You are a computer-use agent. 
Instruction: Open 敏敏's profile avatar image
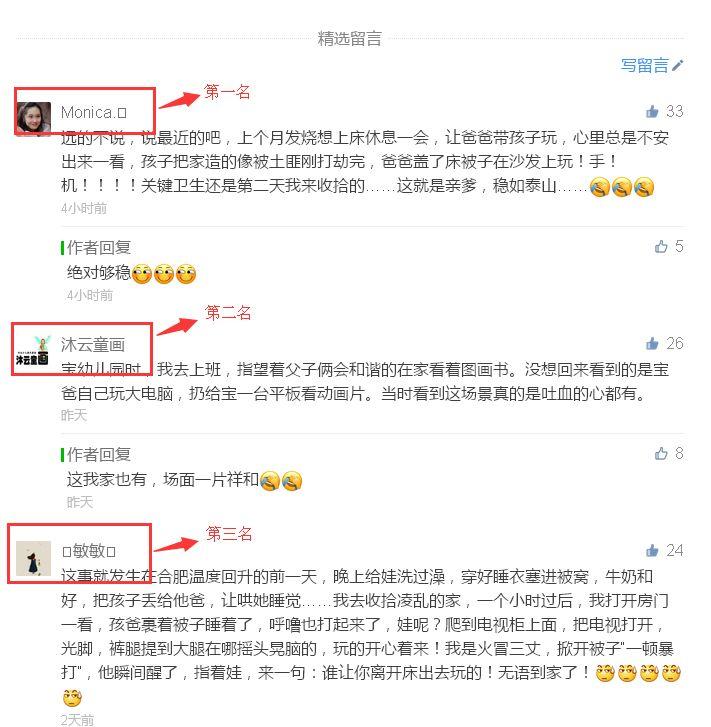(x=33, y=558)
